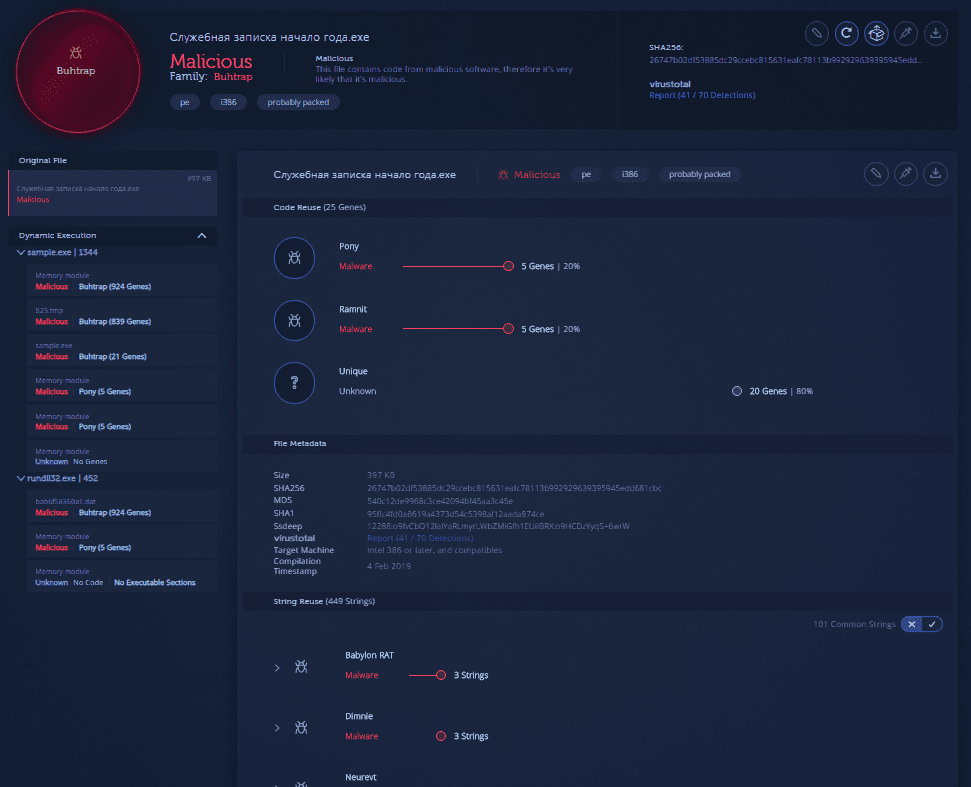Select bab6f58360a1.dat Buhtrap entry

coord(122,507)
